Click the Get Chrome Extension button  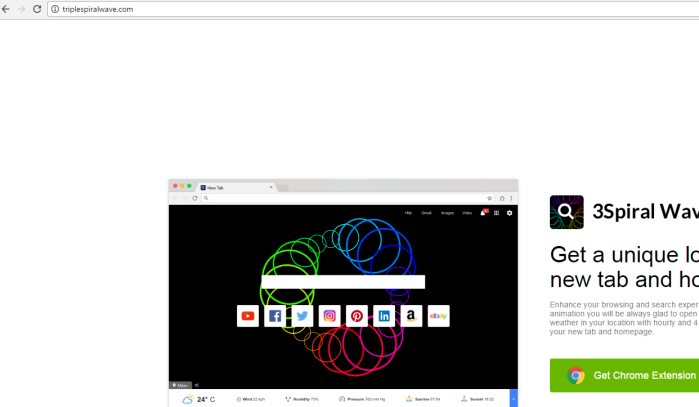coord(624,376)
